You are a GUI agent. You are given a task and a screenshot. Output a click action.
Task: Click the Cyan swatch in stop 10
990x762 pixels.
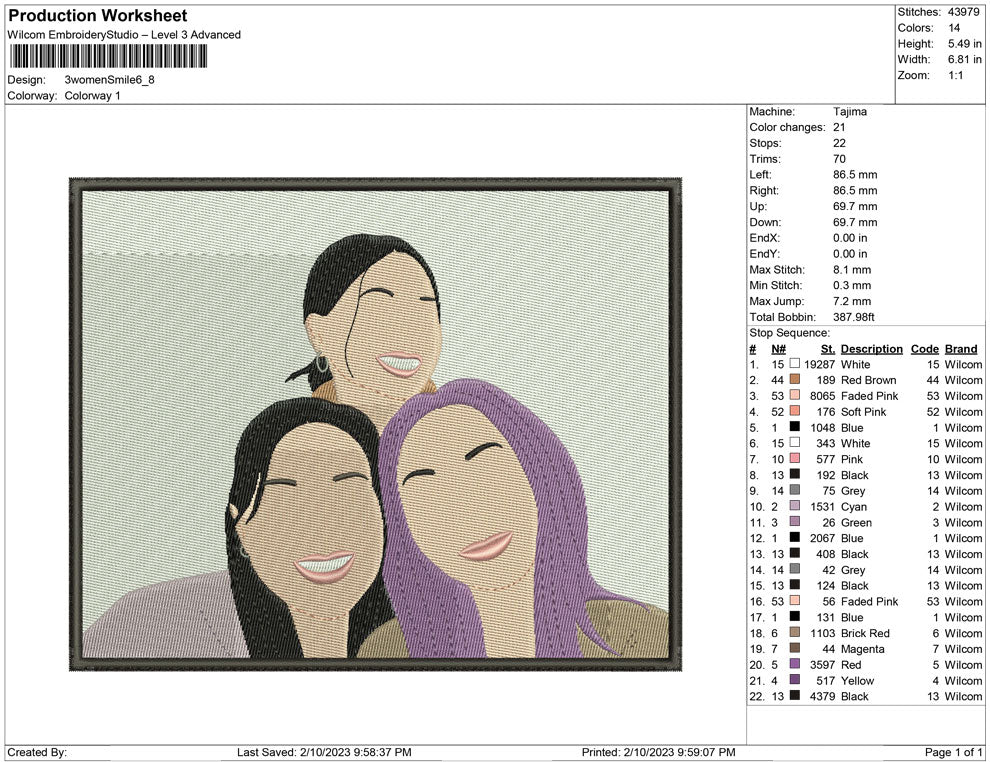(x=795, y=507)
